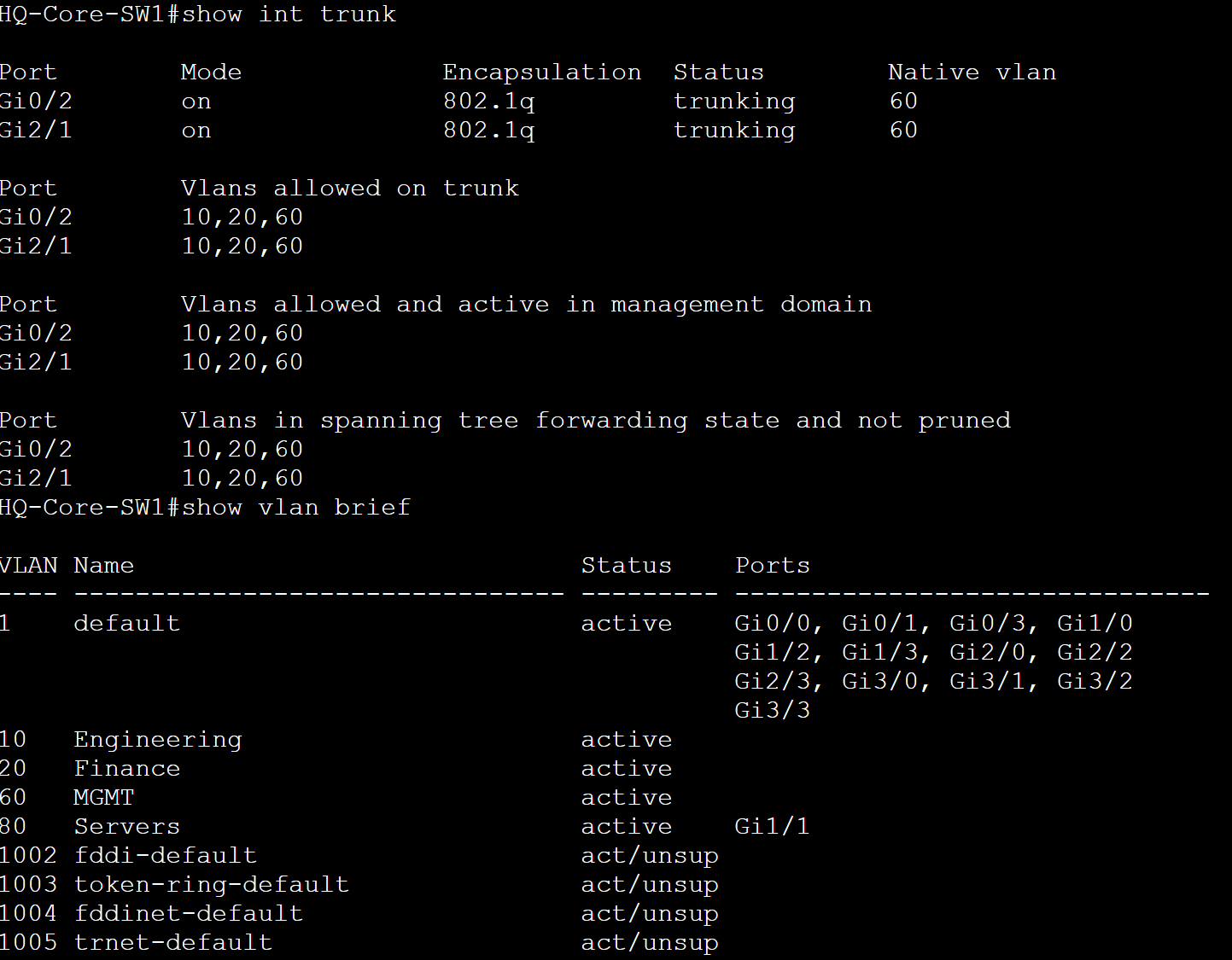Click the Native vlan column header
The height and width of the screenshot is (960, 1232).
[x=972, y=73]
